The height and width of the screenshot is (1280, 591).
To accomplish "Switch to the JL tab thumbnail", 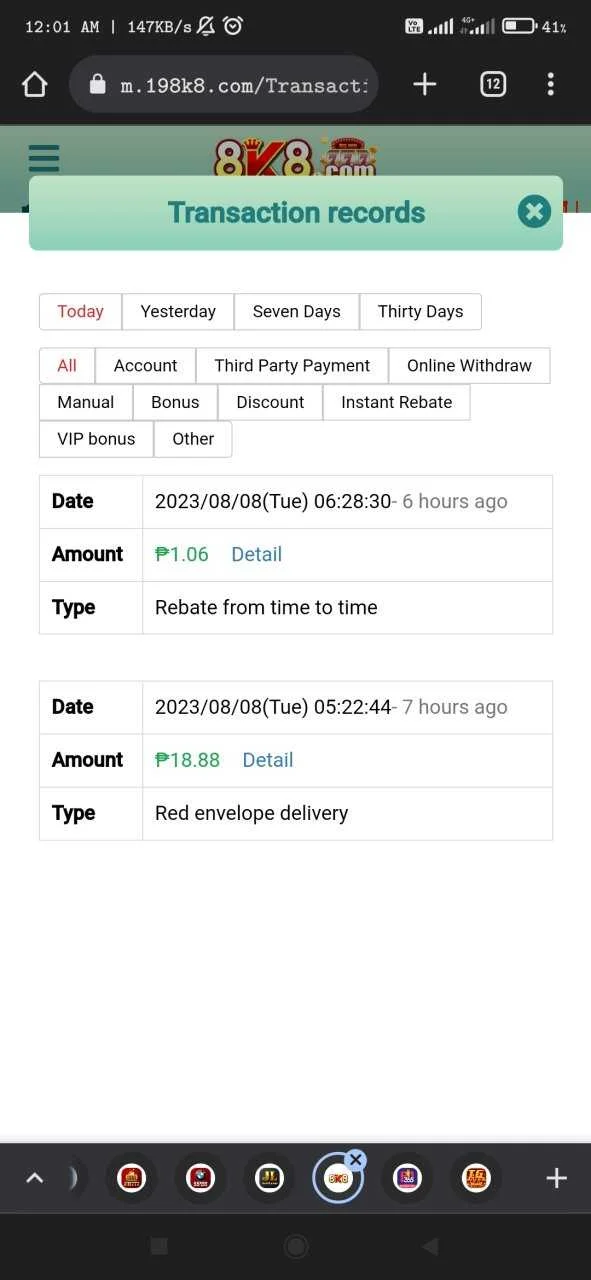I will [269, 1178].
